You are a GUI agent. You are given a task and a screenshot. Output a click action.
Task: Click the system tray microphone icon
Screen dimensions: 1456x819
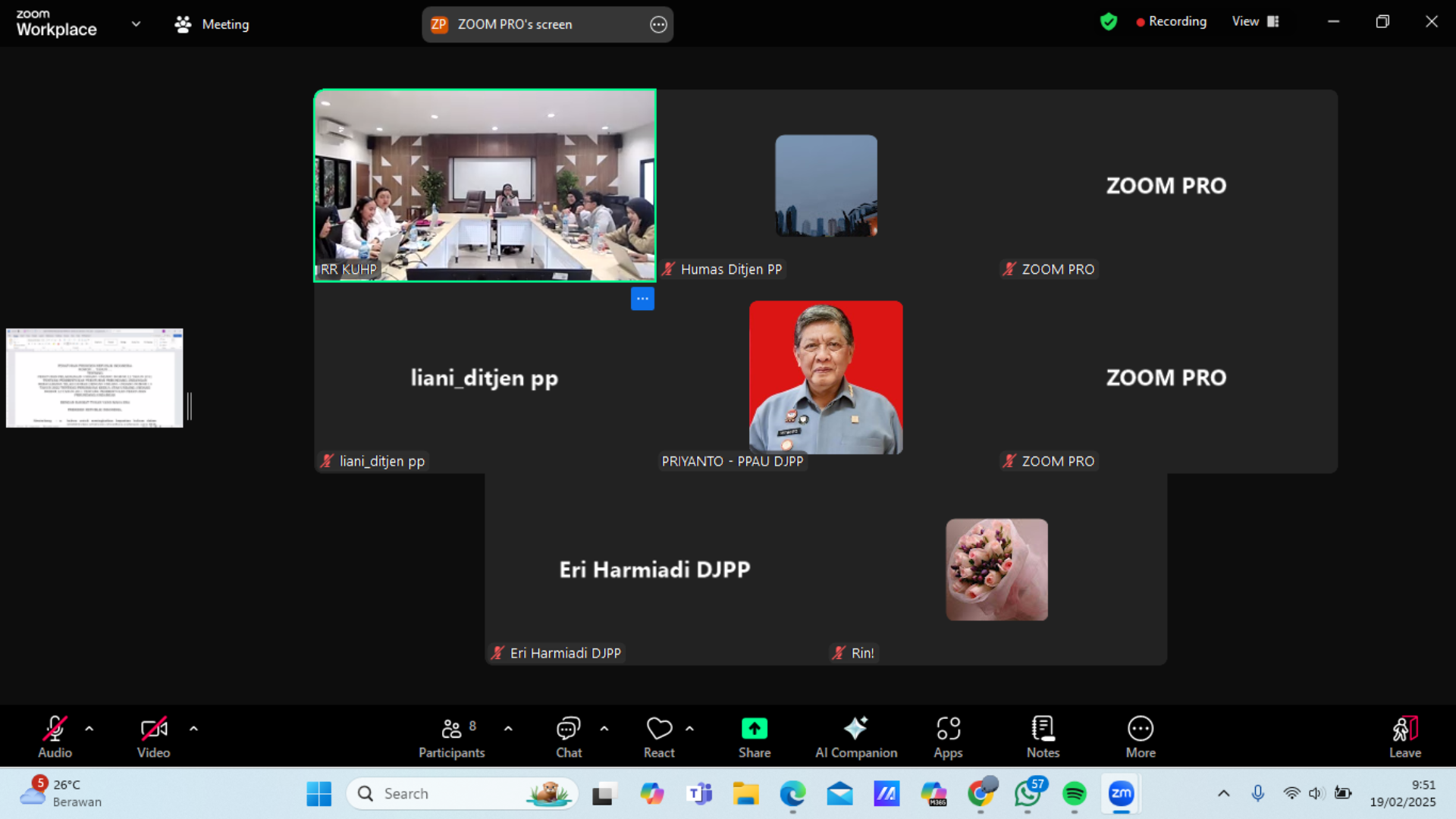[1257, 794]
